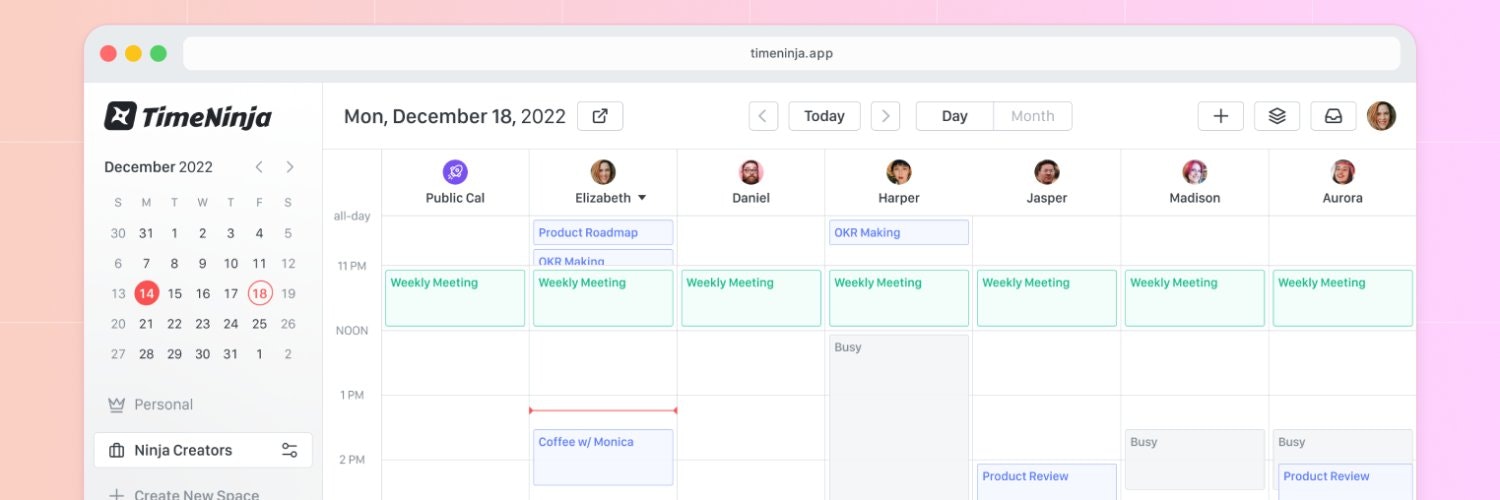Go to next day with right arrow
This screenshot has height=500, width=1500.
click(885, 116)
